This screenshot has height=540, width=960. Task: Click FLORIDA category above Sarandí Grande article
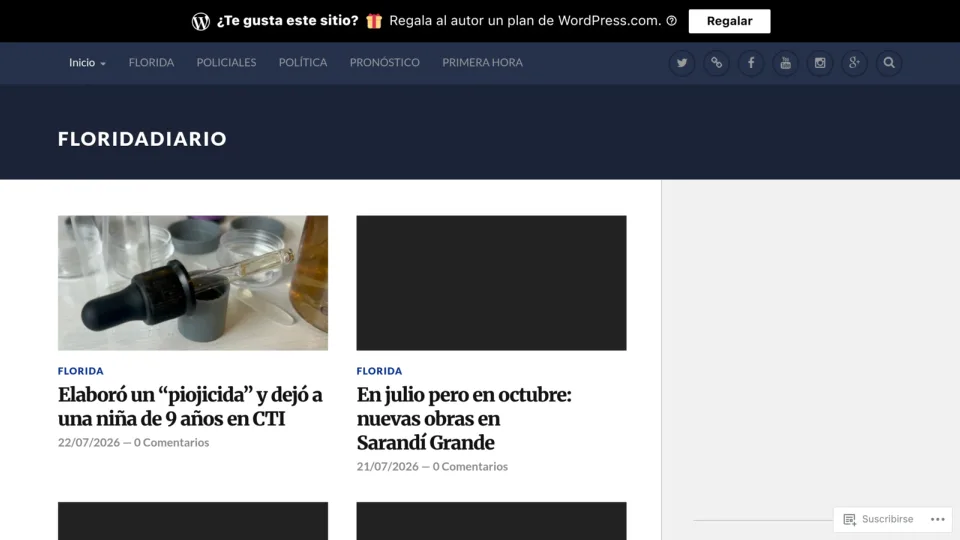click(380, 371)
